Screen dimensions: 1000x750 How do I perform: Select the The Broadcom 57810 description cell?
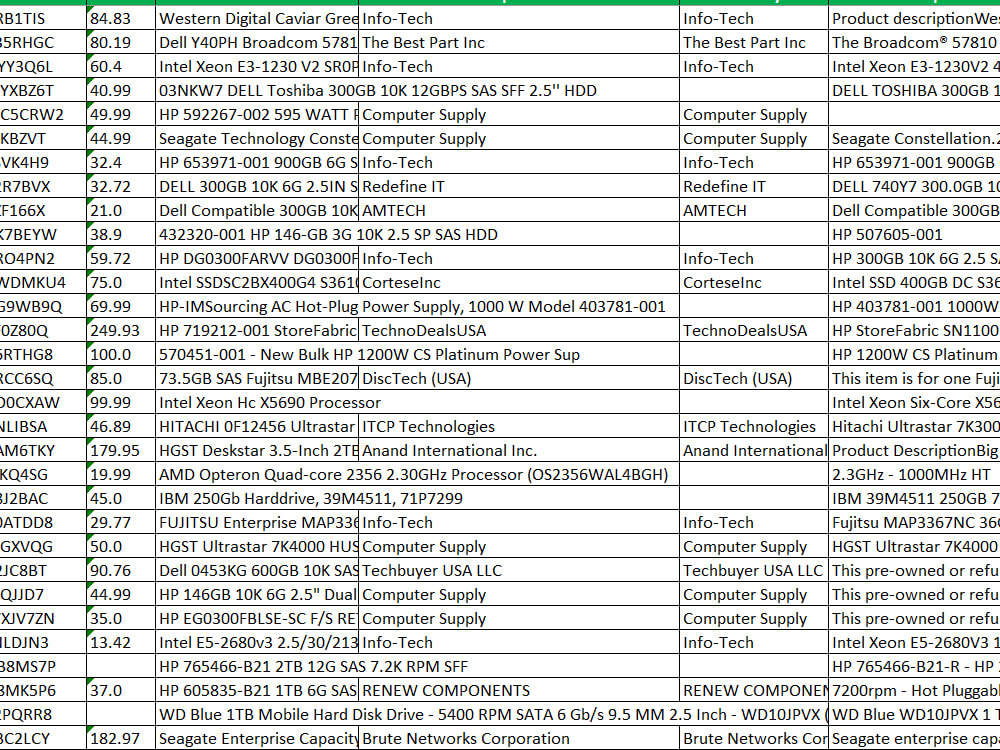point(914,43)
